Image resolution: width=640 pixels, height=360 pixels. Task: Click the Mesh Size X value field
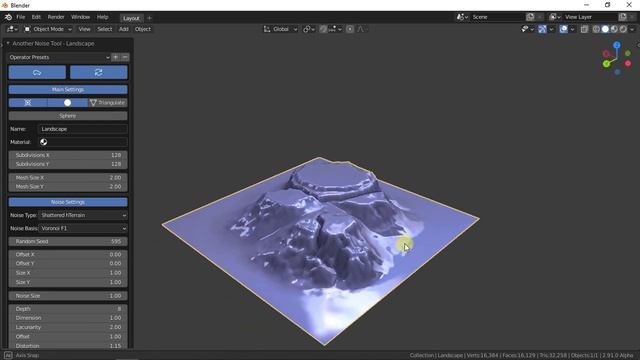68,178
